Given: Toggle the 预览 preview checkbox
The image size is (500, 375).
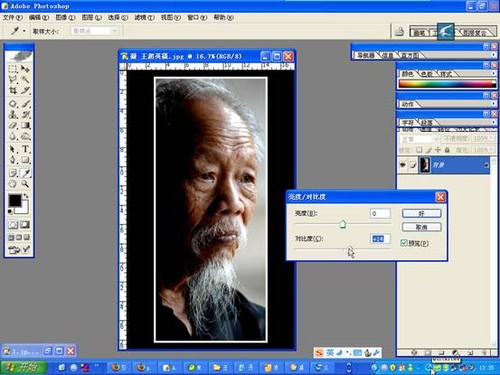Looking at the screenshot, I should tap(404, 243).
